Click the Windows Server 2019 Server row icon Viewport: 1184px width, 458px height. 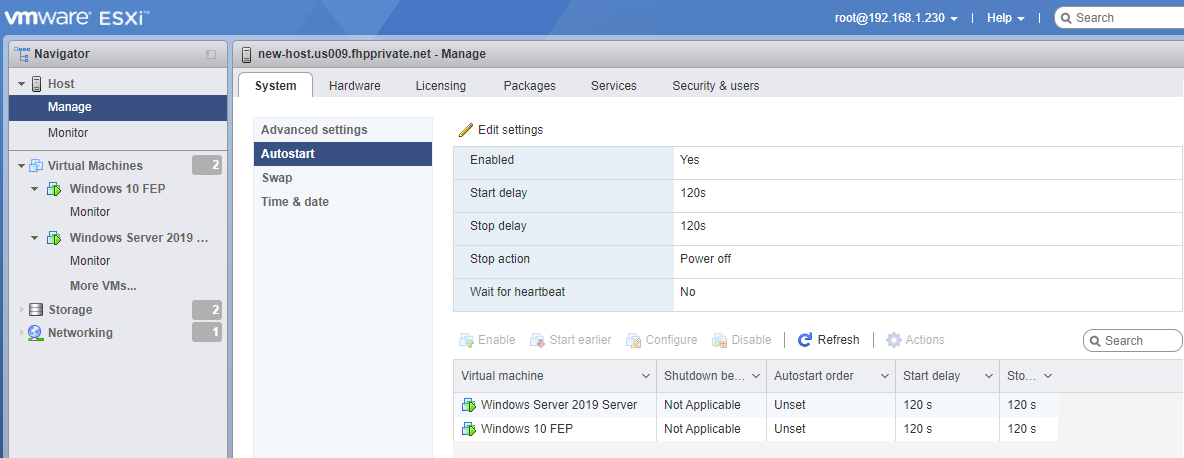point(469,405)
